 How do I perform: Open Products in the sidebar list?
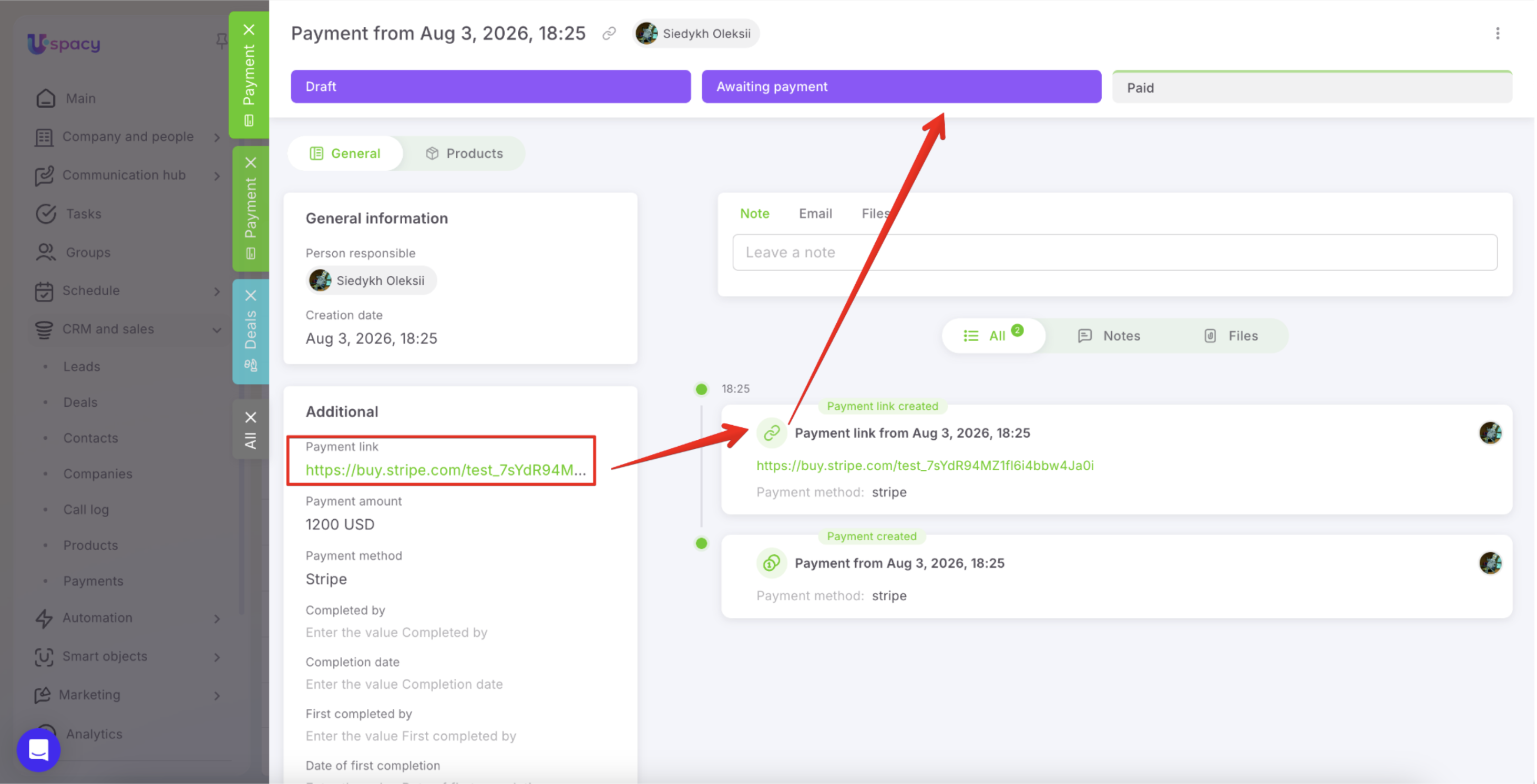[91, 545]
